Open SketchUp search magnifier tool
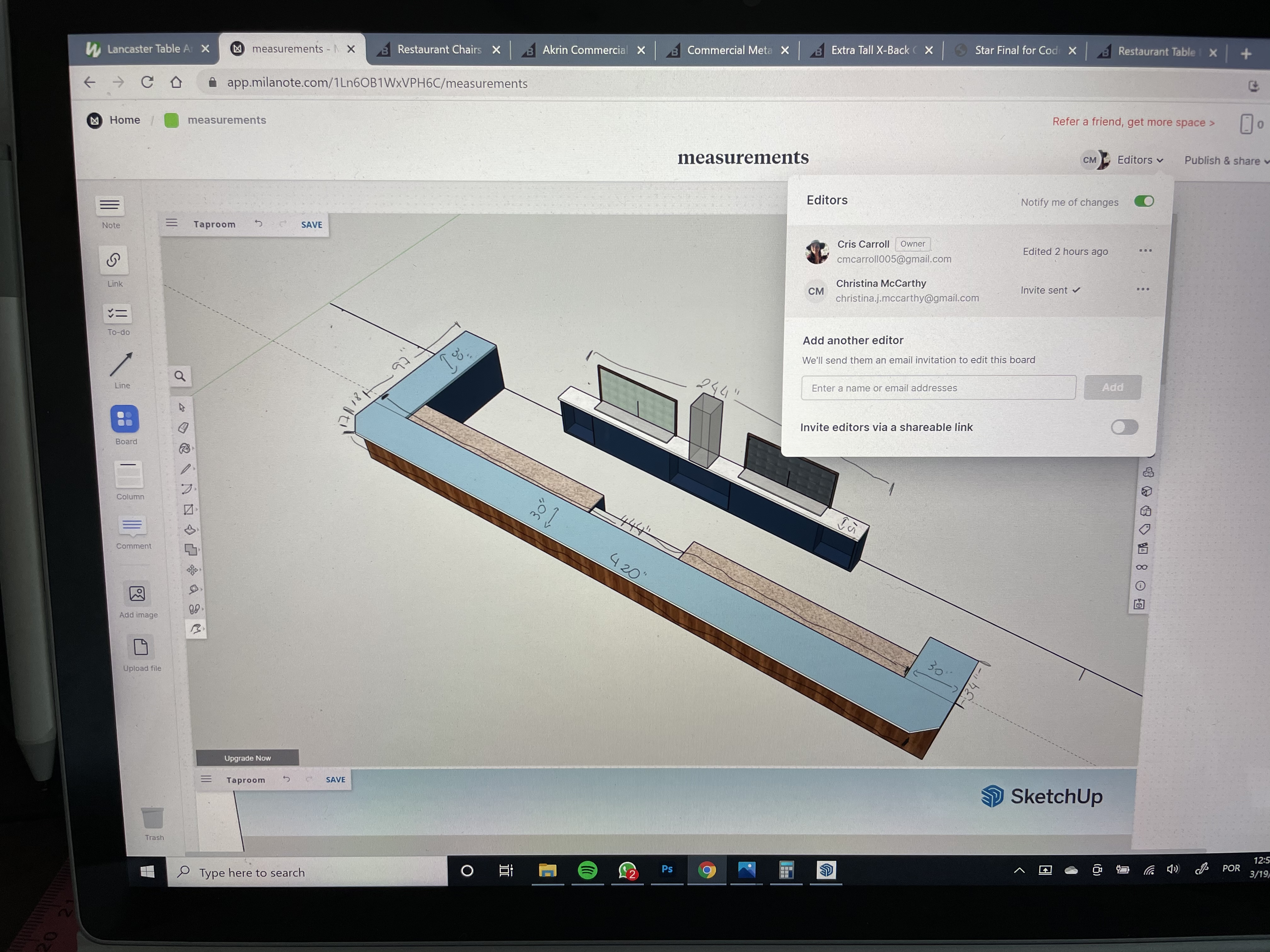 [x=180, y=377]
